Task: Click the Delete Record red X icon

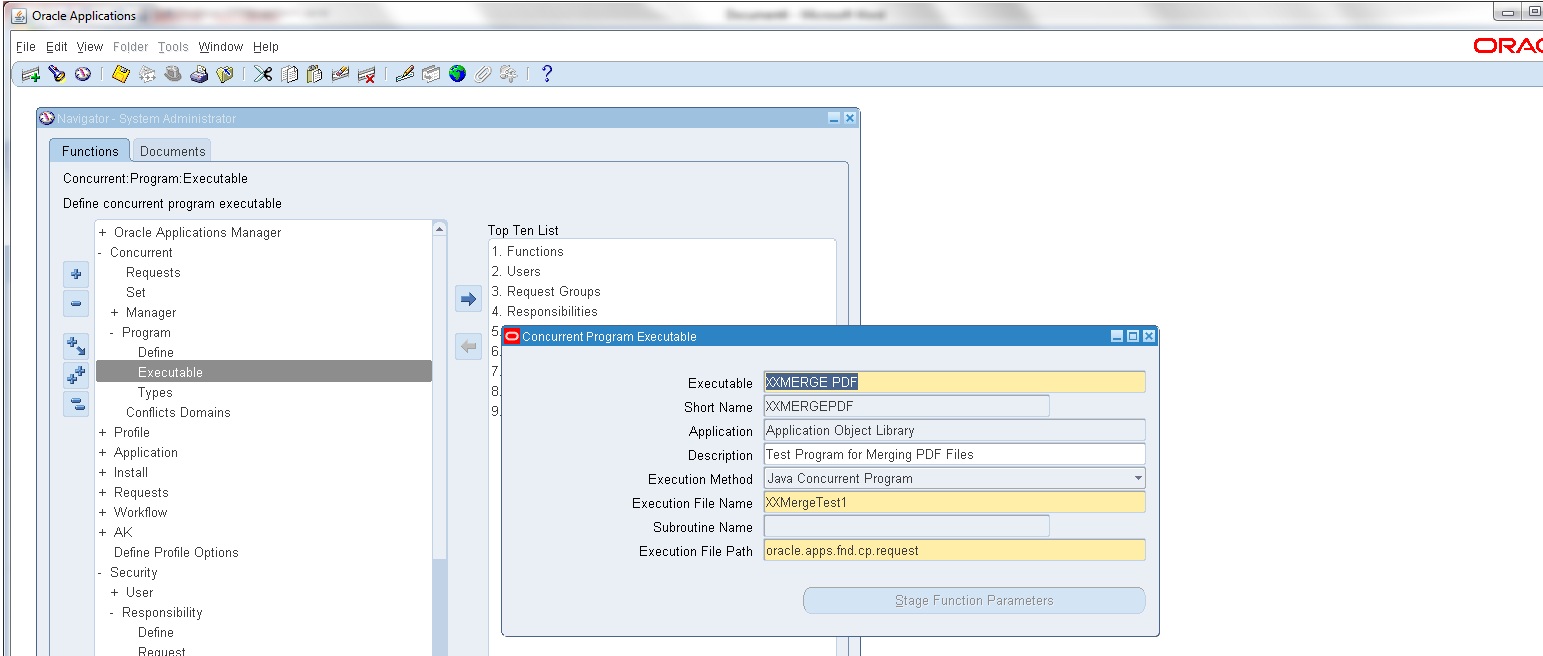Action: pos(367,74)
